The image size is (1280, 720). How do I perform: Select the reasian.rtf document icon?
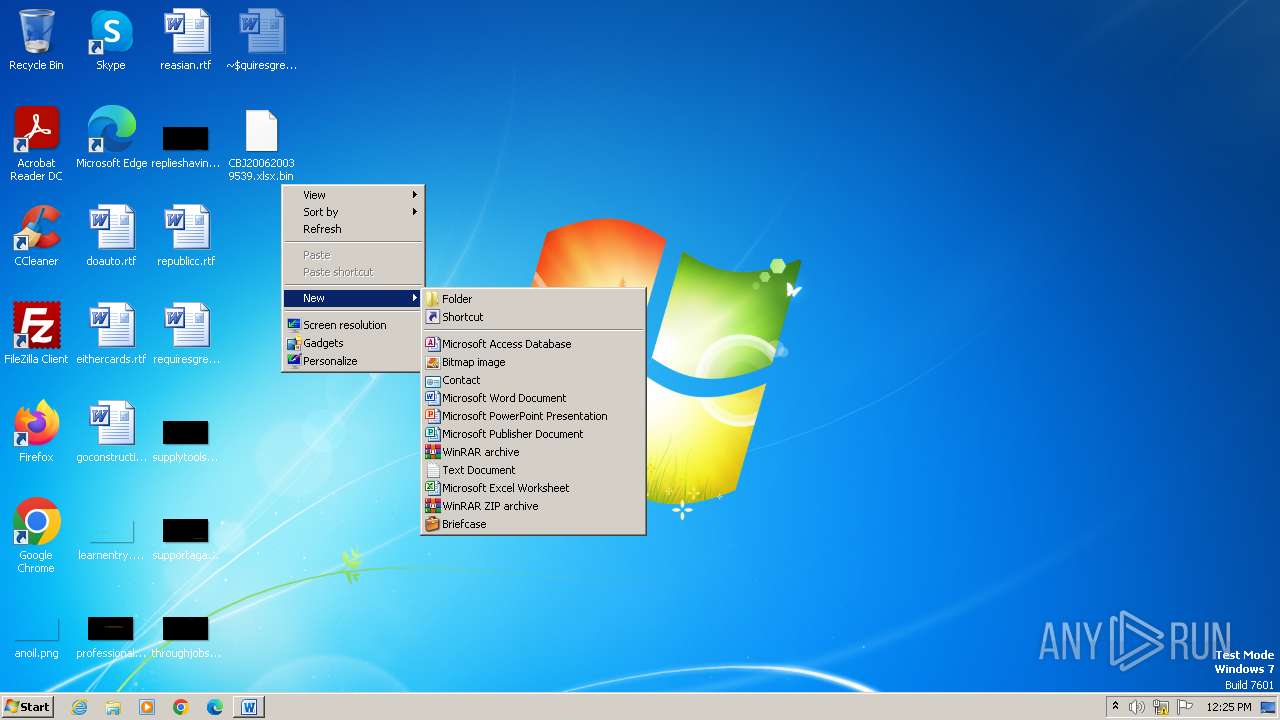tap(186, 40)
